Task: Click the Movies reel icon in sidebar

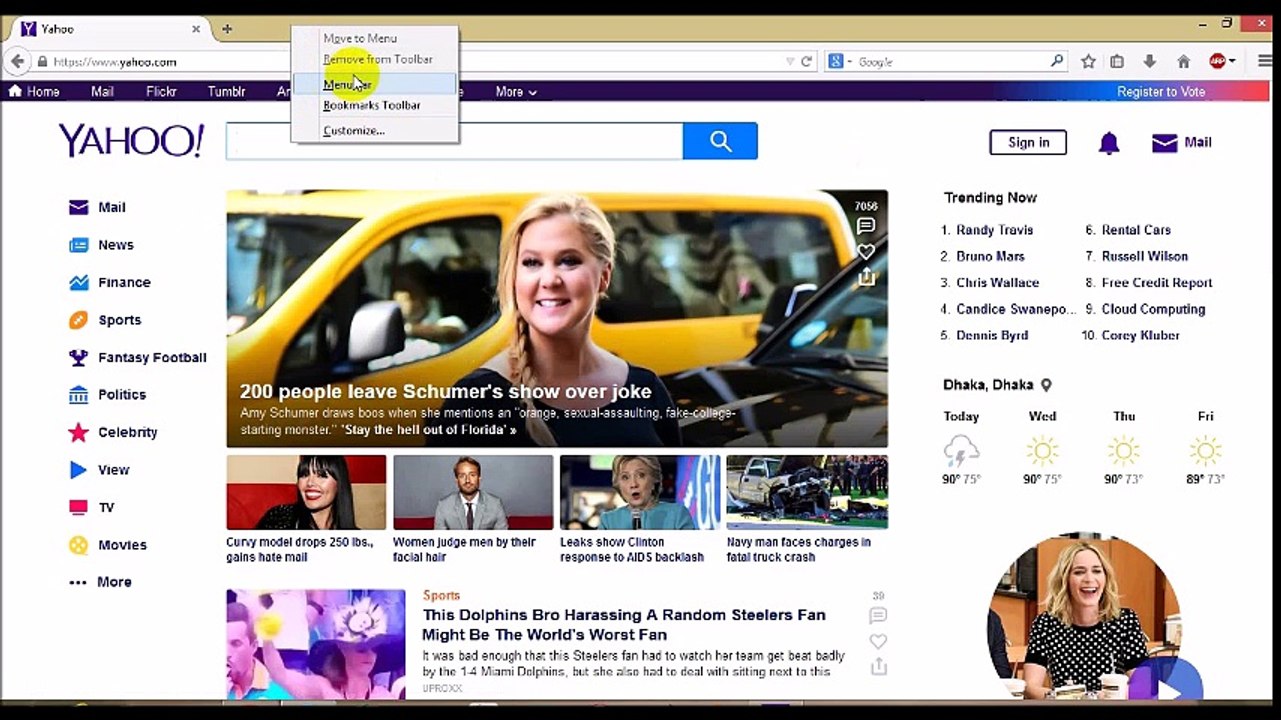Action: pos(78,545)
